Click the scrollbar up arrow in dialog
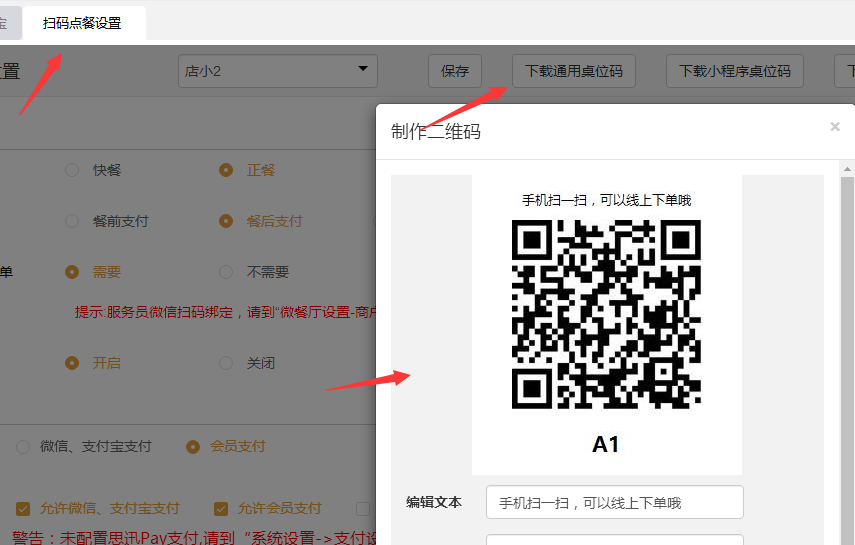Viewport: 855px width, 545px height. 847,169
